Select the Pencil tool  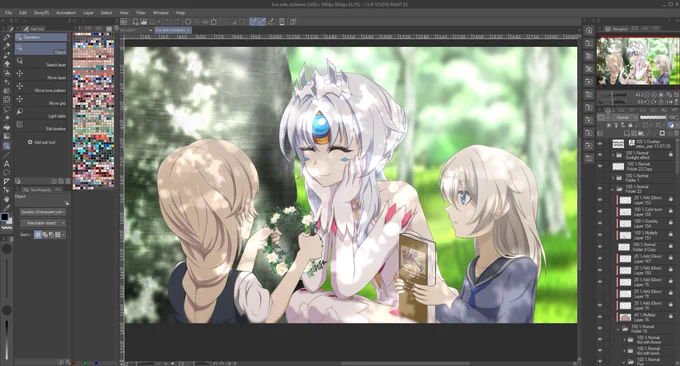7,46
